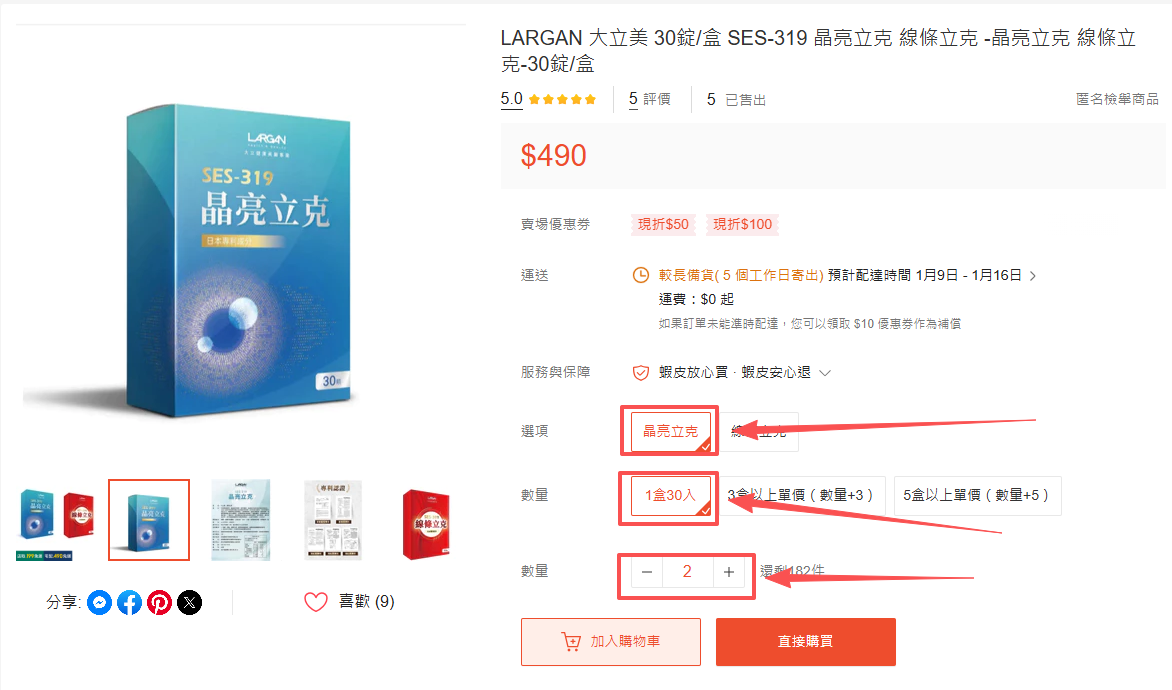This screenshot has width=1172, height=690.
Task: Expand the 蝦皮放心買 guarantee details
Action: click(x=825, y=372)
